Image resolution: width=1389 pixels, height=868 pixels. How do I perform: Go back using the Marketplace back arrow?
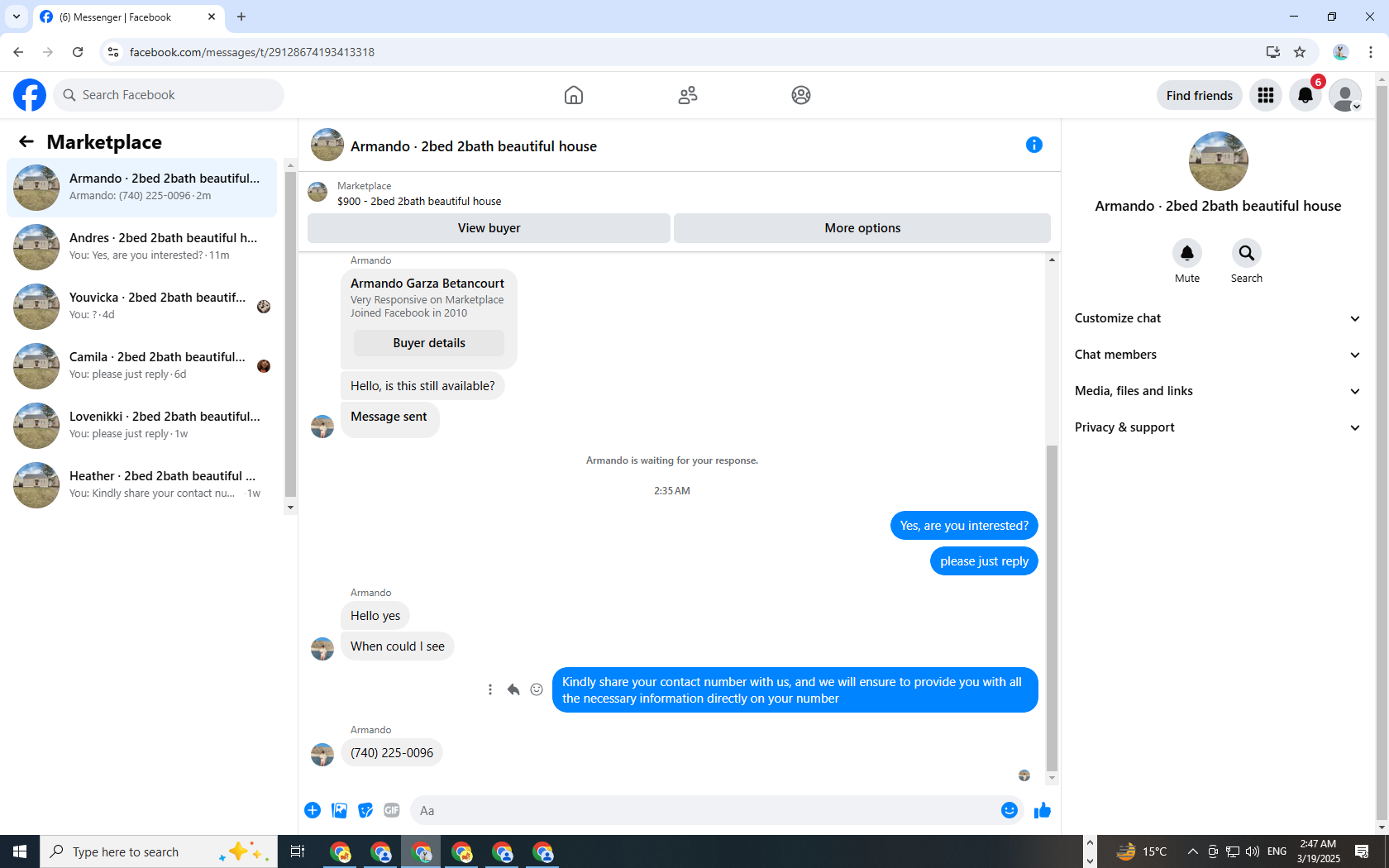pos(26,142)
